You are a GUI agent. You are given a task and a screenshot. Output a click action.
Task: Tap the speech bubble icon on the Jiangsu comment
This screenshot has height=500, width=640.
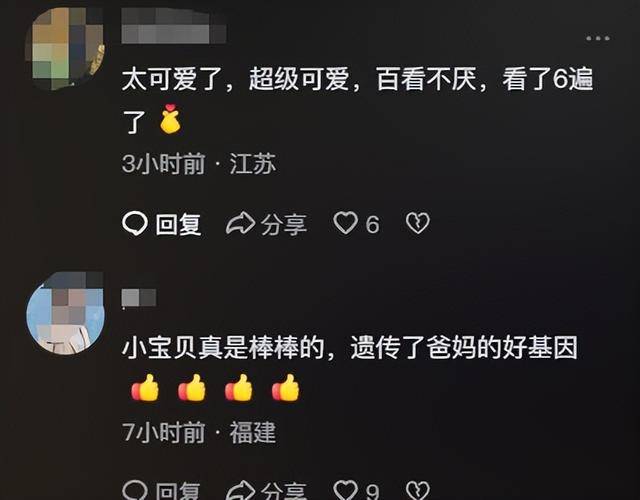134,223
